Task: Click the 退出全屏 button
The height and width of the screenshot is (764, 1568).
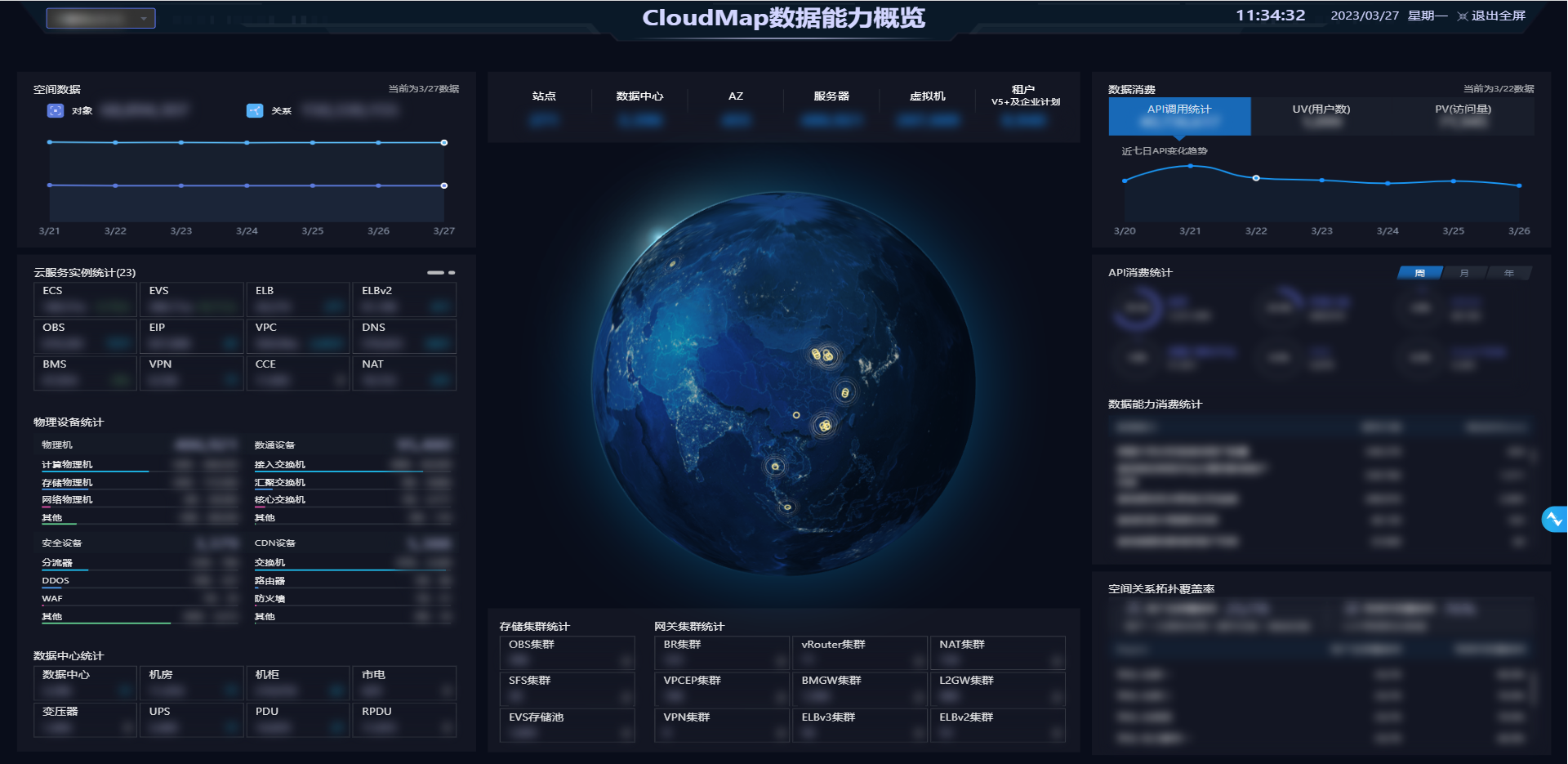Action: (1499, 16)
